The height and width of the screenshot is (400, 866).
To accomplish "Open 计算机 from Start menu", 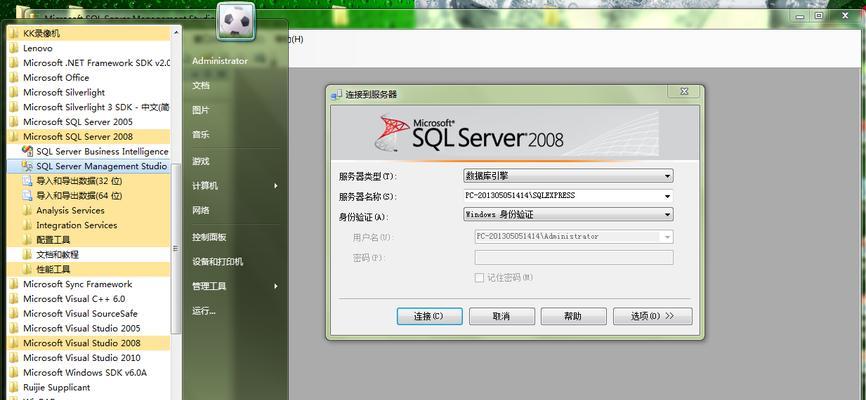I will point(205,186).
